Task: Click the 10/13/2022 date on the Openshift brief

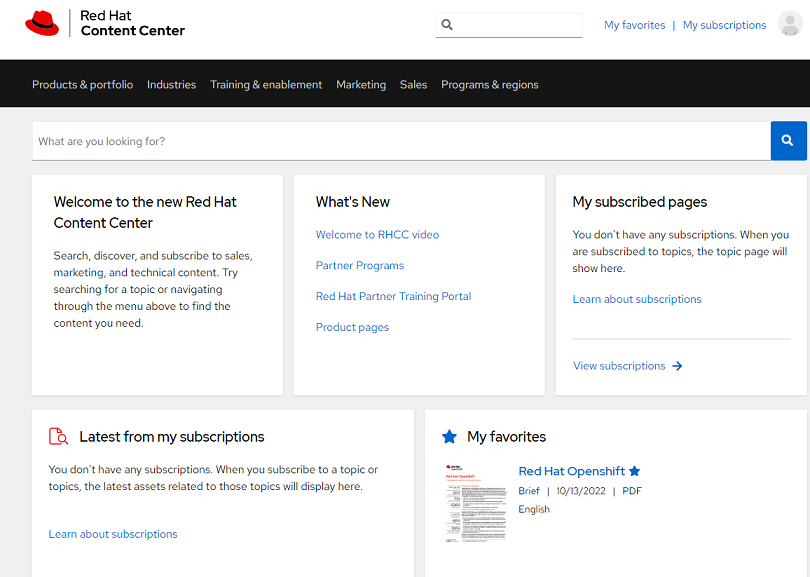Action: (x=581, y=491)
